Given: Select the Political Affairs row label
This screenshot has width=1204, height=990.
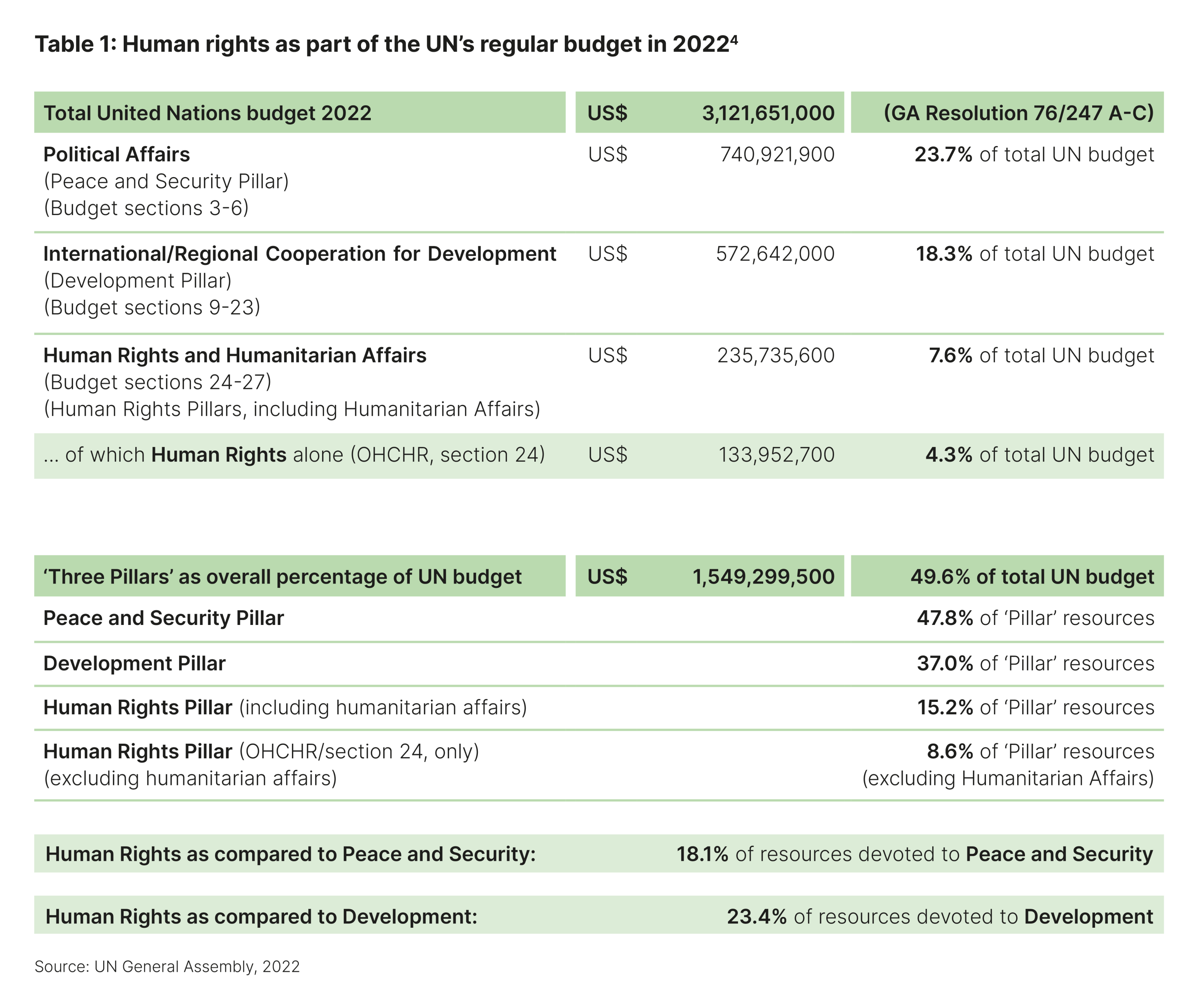Looking at the screenshot, I should pyautogui.click(x=117, y=155).
